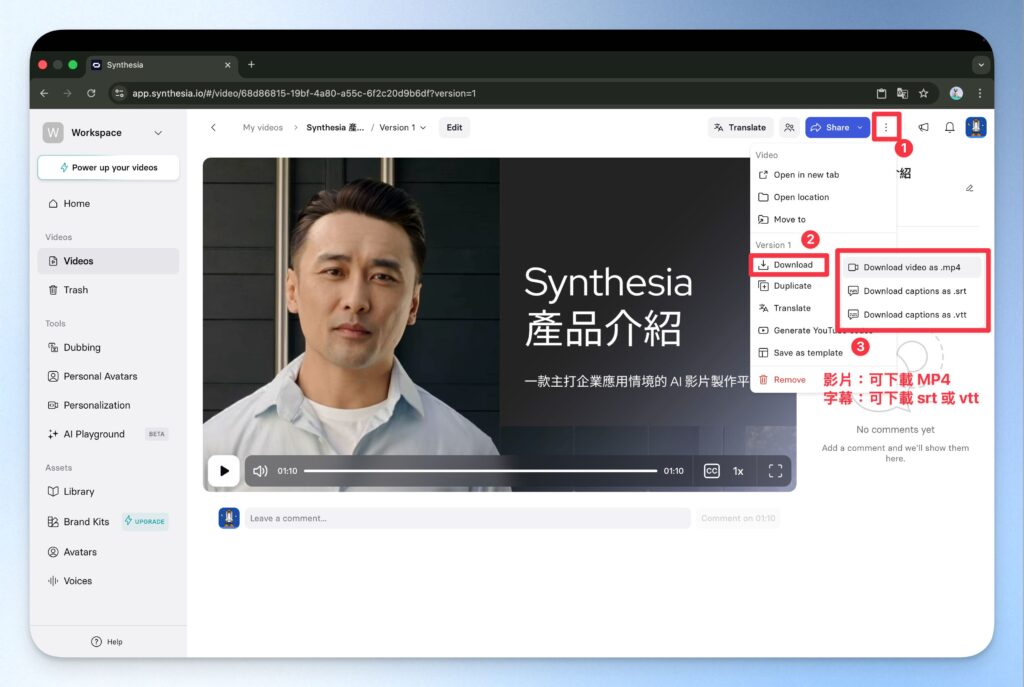The width and height of the screenshot is (1024, 687).
Task: Expand the Share button chevron
Action: (x=858, y=127)
